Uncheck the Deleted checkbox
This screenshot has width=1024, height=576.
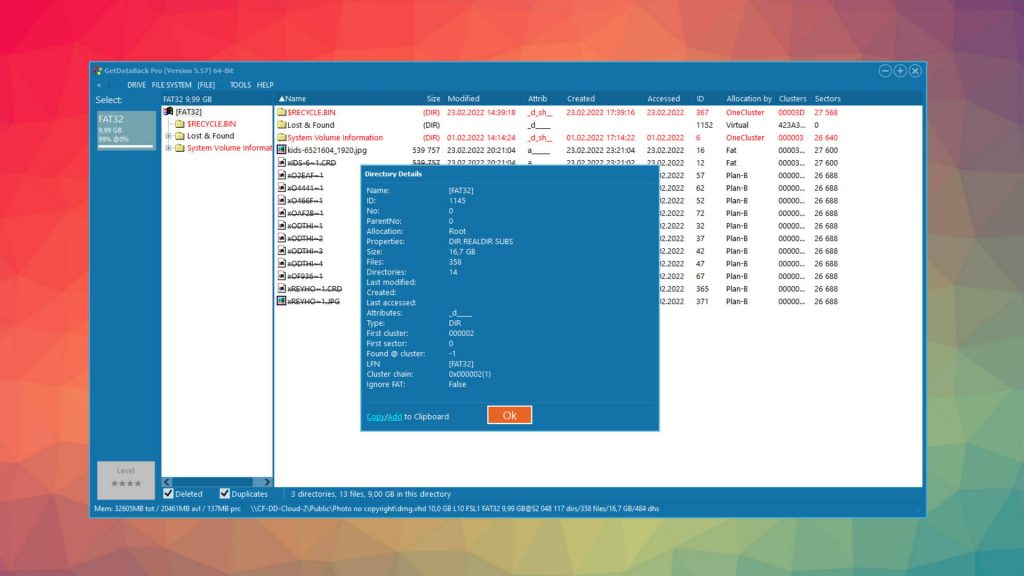pyautogui.click(x=168, y=493)
